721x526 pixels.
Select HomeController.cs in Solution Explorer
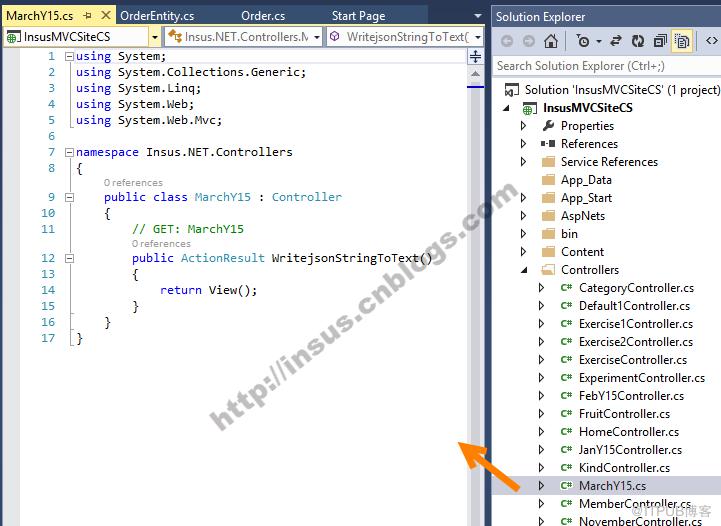coord(629,432)
